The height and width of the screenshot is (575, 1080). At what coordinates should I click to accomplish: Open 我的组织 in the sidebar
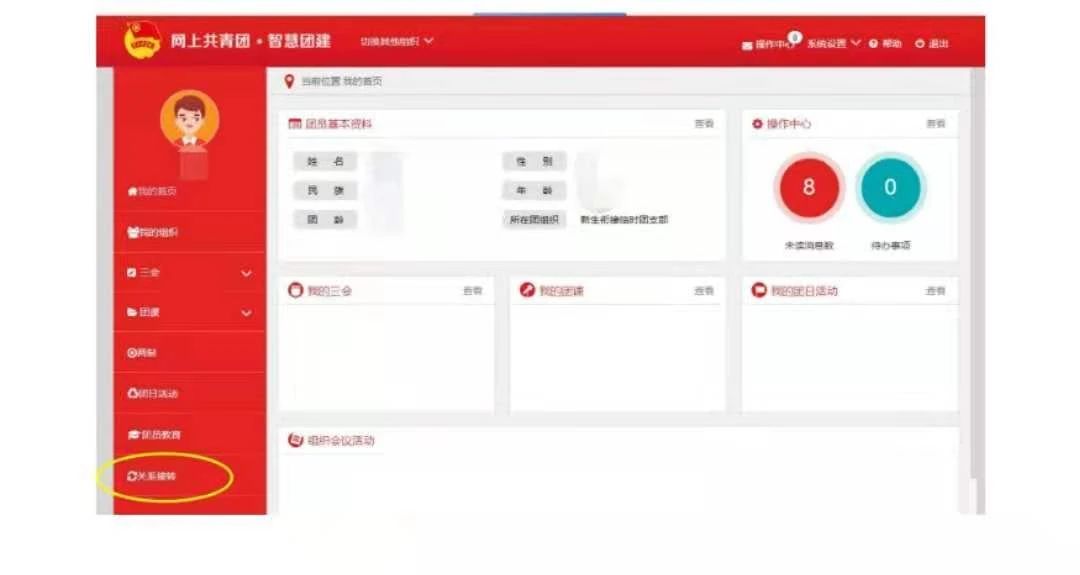click(153, 232)
